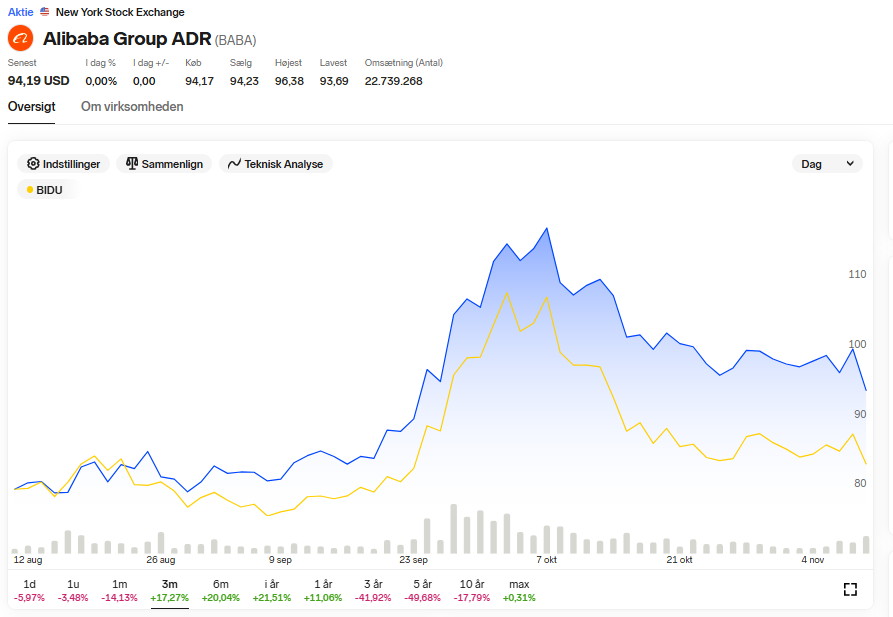This screenshot has width=893, height=617.
Task: Click the +0,31% change under max
Action: pos(519,598)
